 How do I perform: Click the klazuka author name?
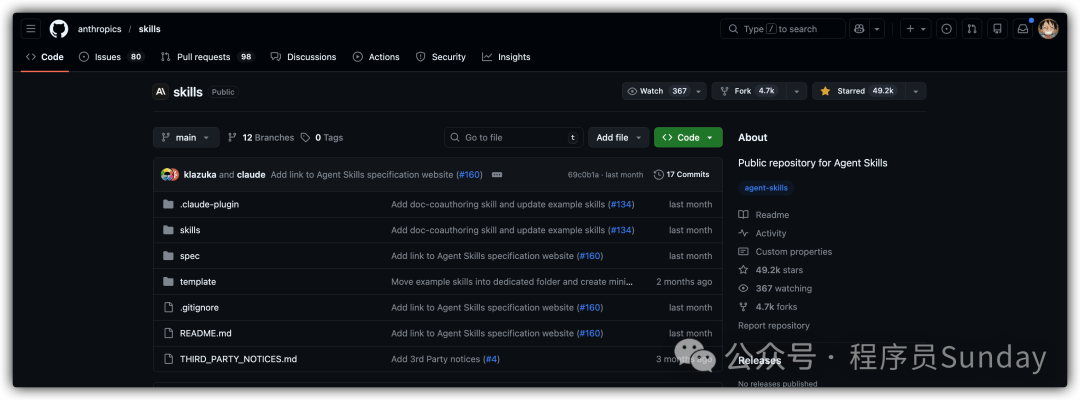(x=200, y=175)
